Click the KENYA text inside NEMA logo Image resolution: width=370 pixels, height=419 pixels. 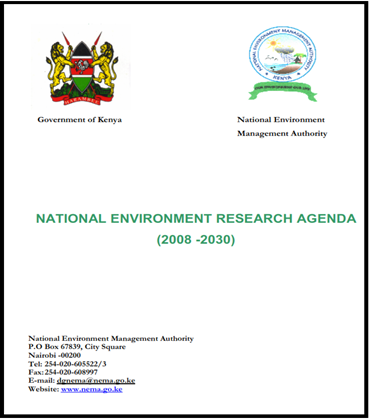tap(282, 77)
